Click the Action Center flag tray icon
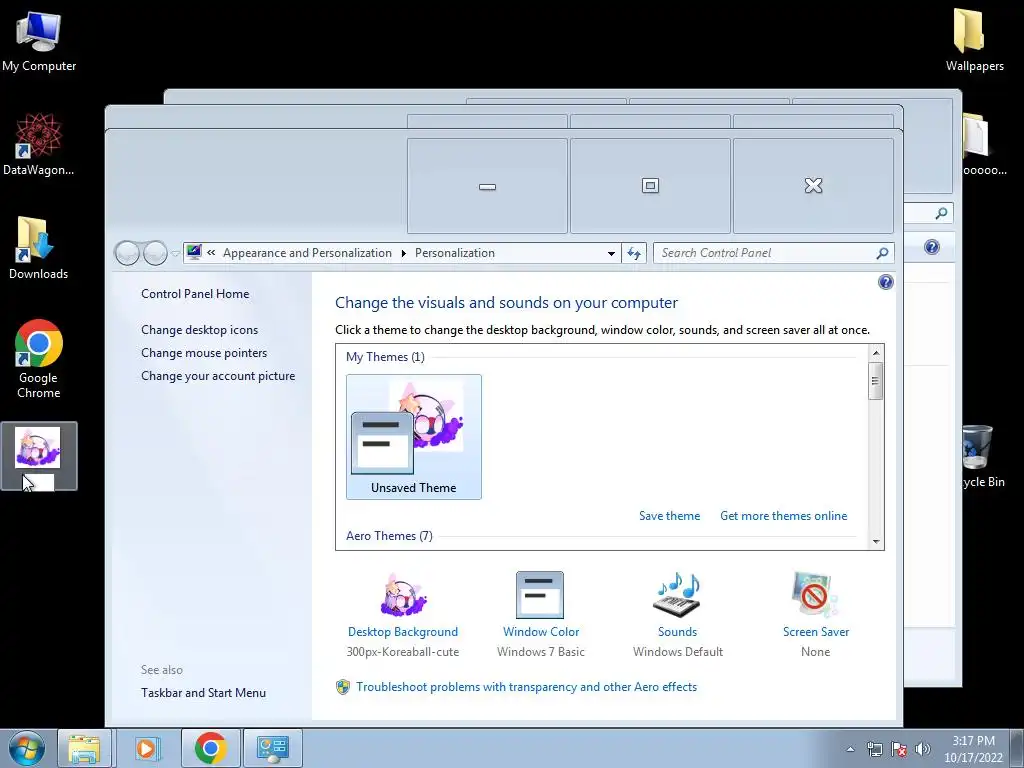 899,749
